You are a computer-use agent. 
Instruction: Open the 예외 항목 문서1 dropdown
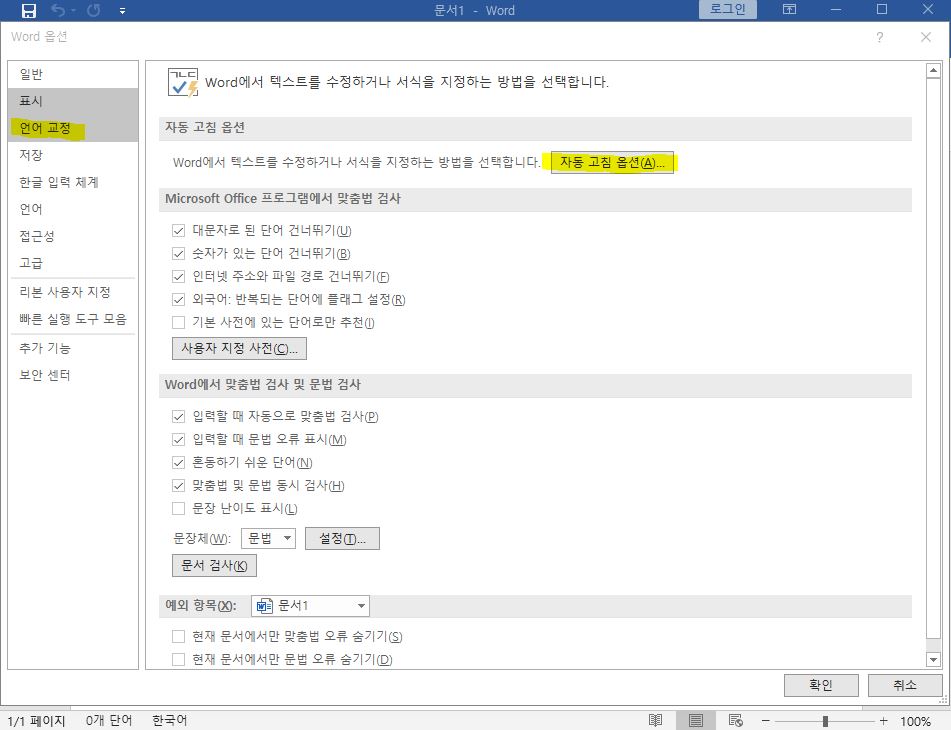click(x=310, y=606)
